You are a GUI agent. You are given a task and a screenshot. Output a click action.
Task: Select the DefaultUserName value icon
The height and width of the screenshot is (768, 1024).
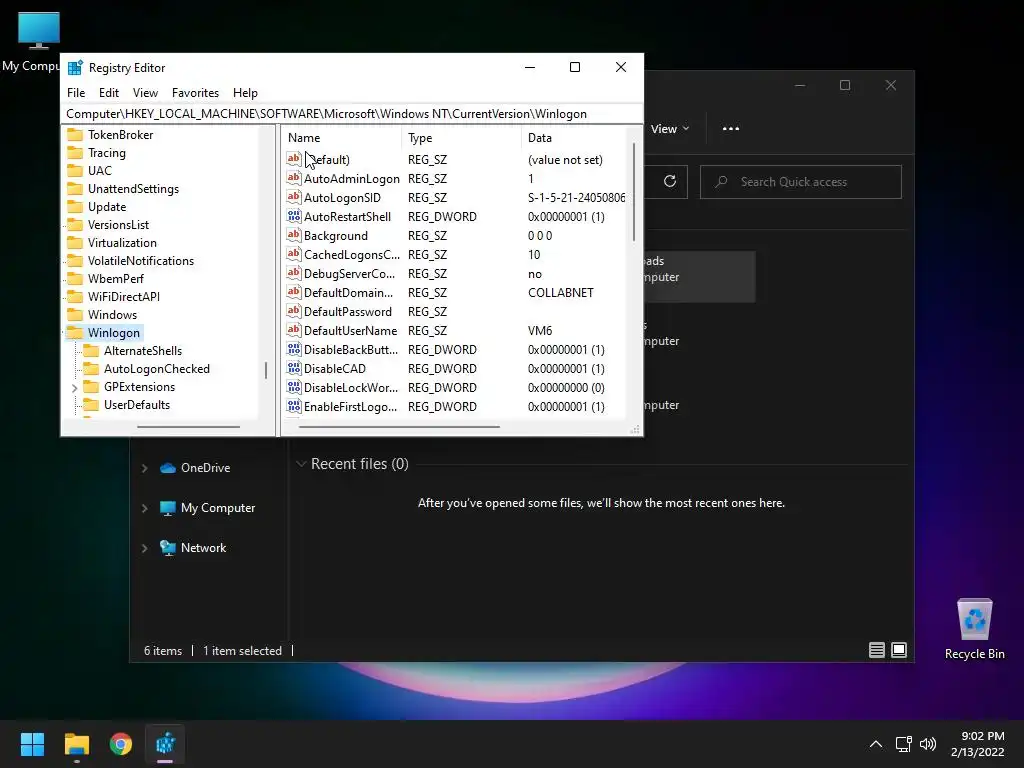tap(294, 329)
